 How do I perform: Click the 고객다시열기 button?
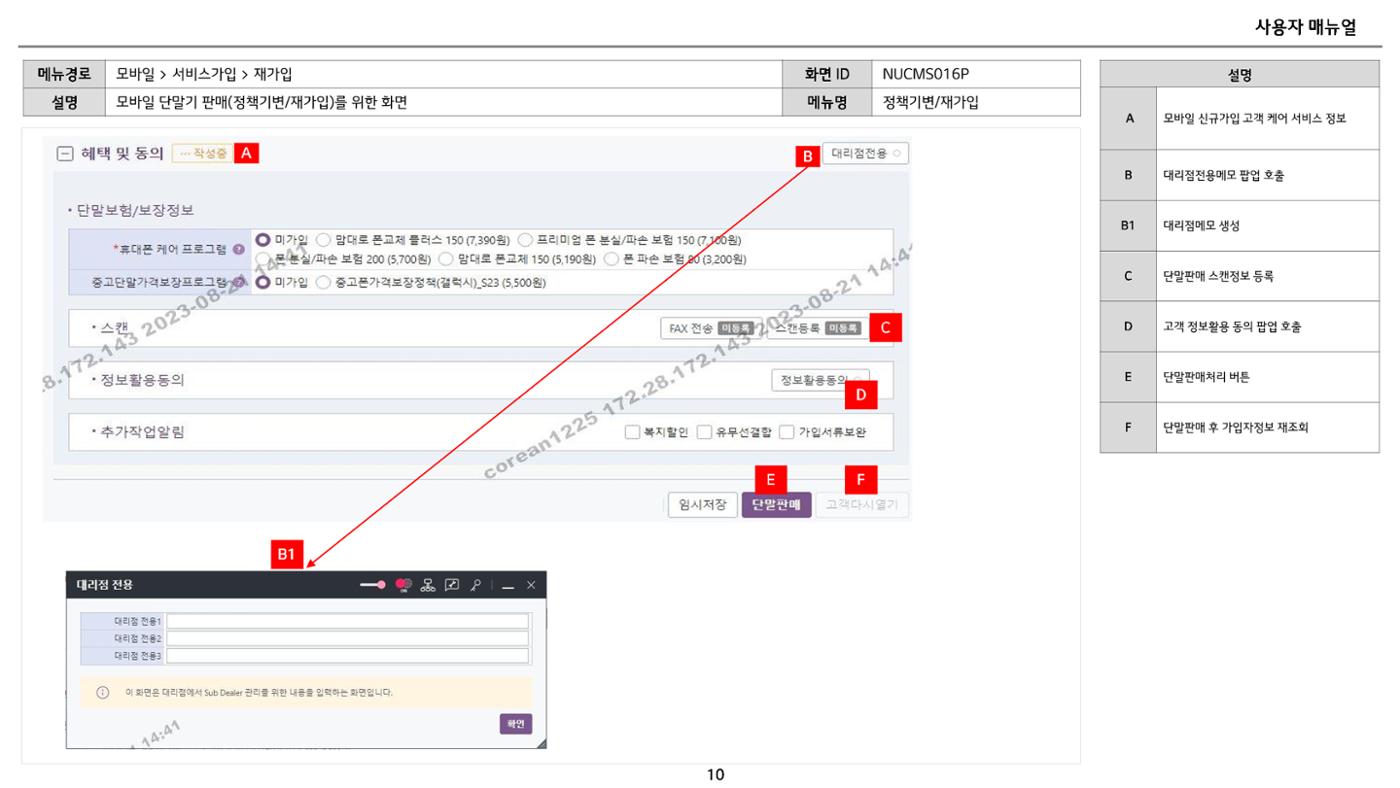pos(862,504)
